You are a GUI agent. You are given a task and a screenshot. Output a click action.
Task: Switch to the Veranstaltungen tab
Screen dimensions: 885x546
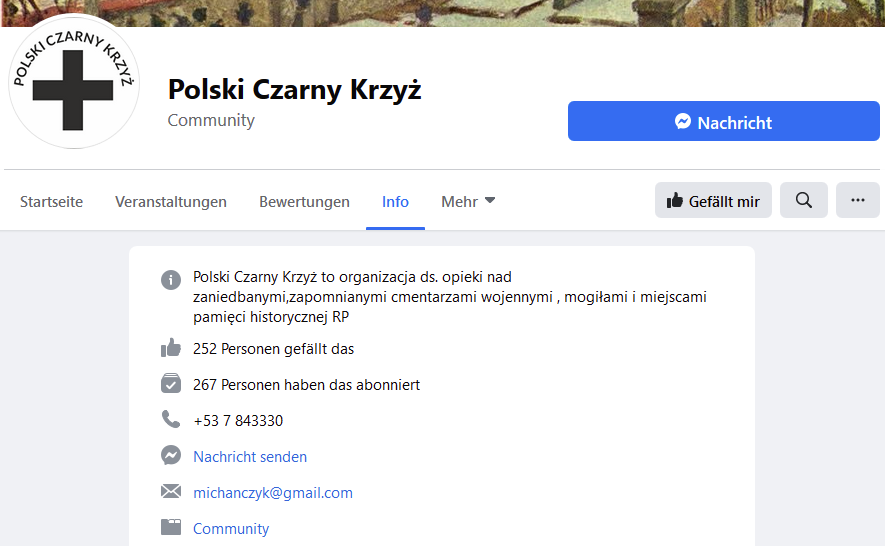pos(171,202)
